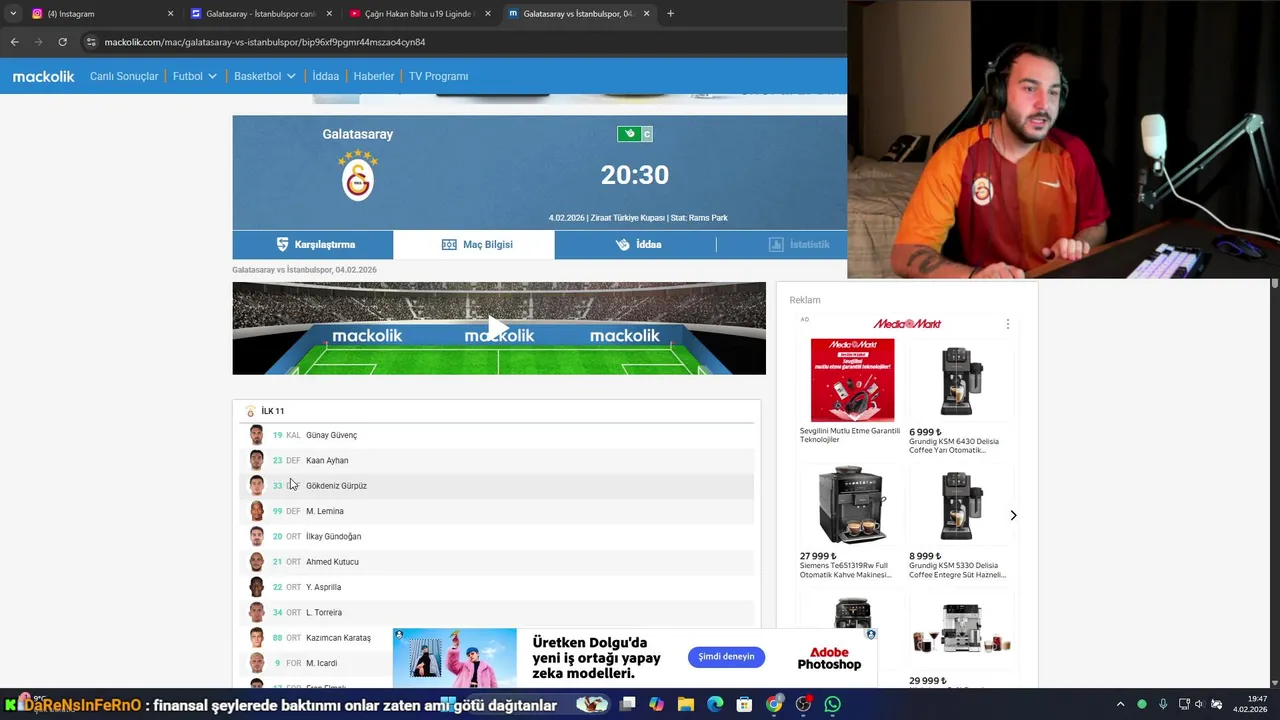Open the Galatasaray - İstanbulspor canlı tab
The width and height of the screenshot is (1280, 720).
260,14
